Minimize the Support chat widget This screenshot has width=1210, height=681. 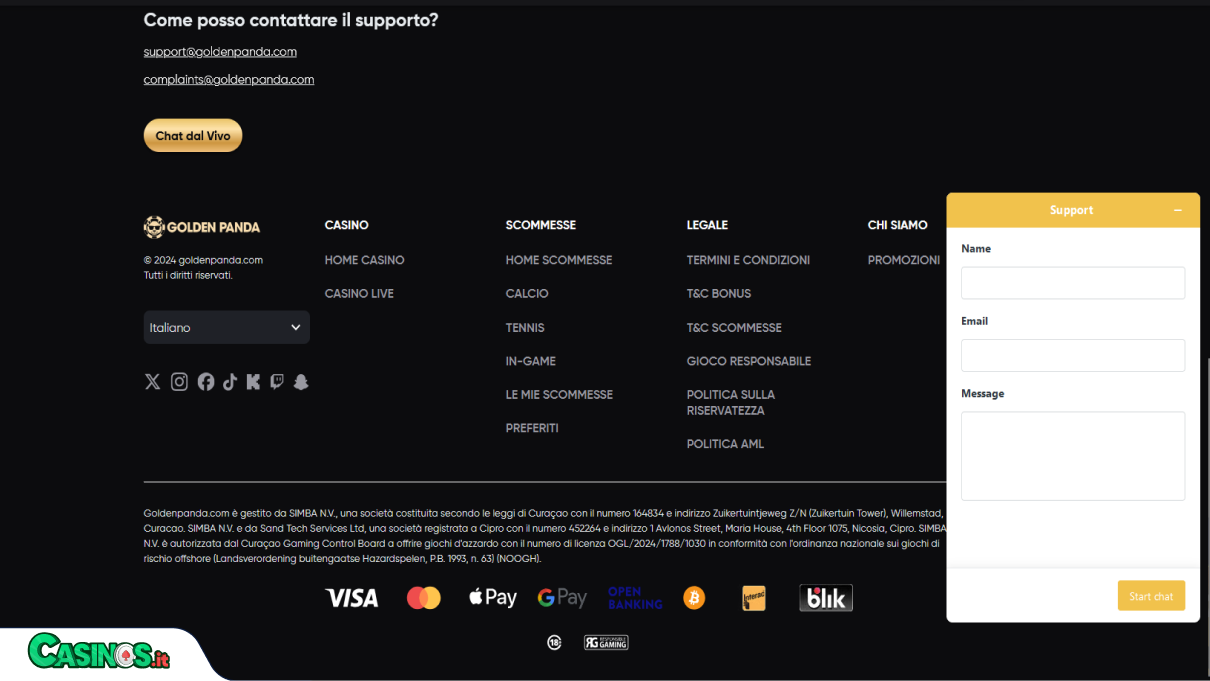pos(1178,210)
